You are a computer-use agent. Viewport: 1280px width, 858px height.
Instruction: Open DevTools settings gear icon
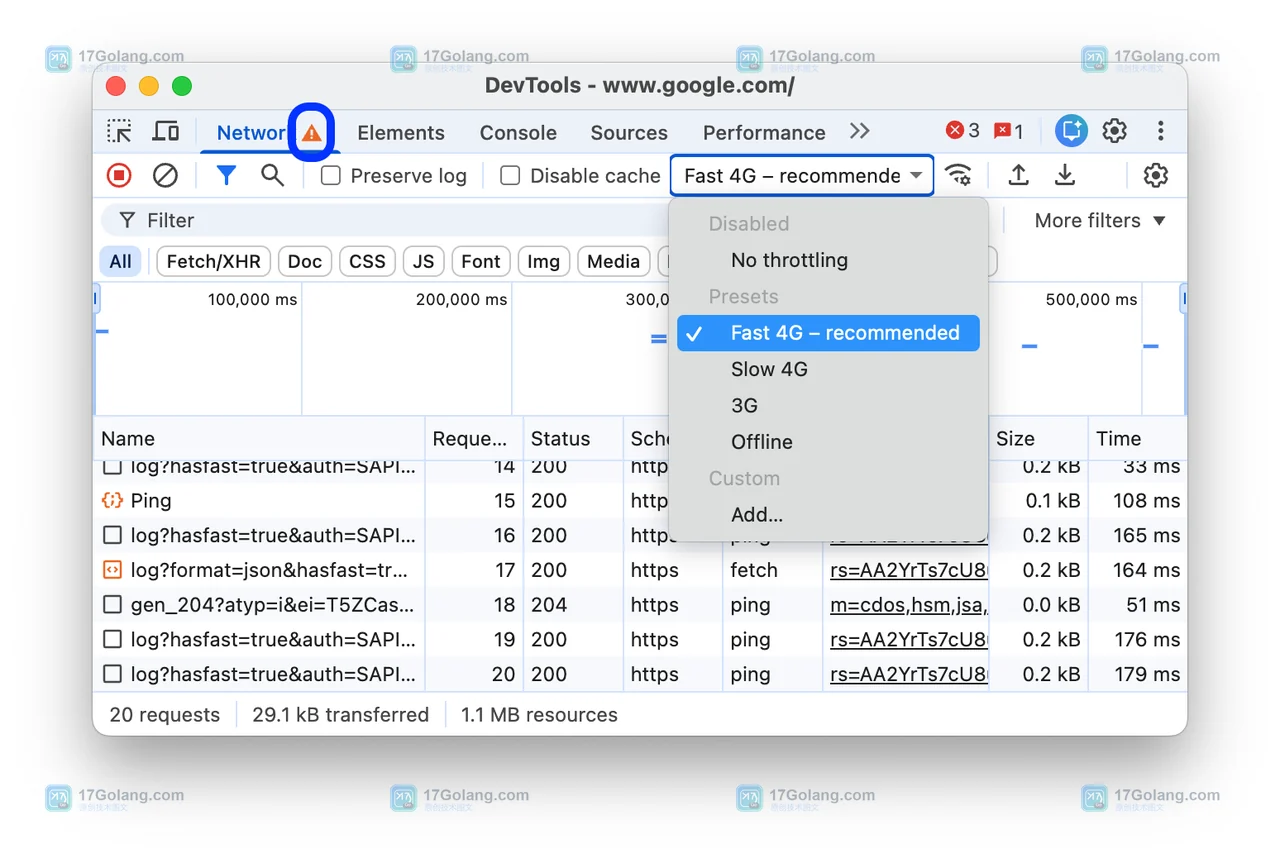[x=1114, y=131]
